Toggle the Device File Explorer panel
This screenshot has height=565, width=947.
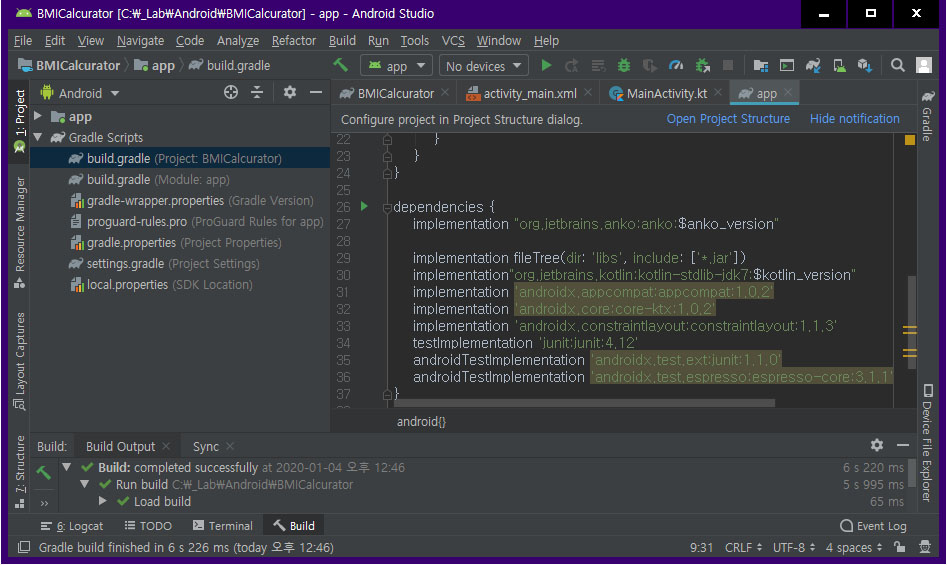point(927,444)
